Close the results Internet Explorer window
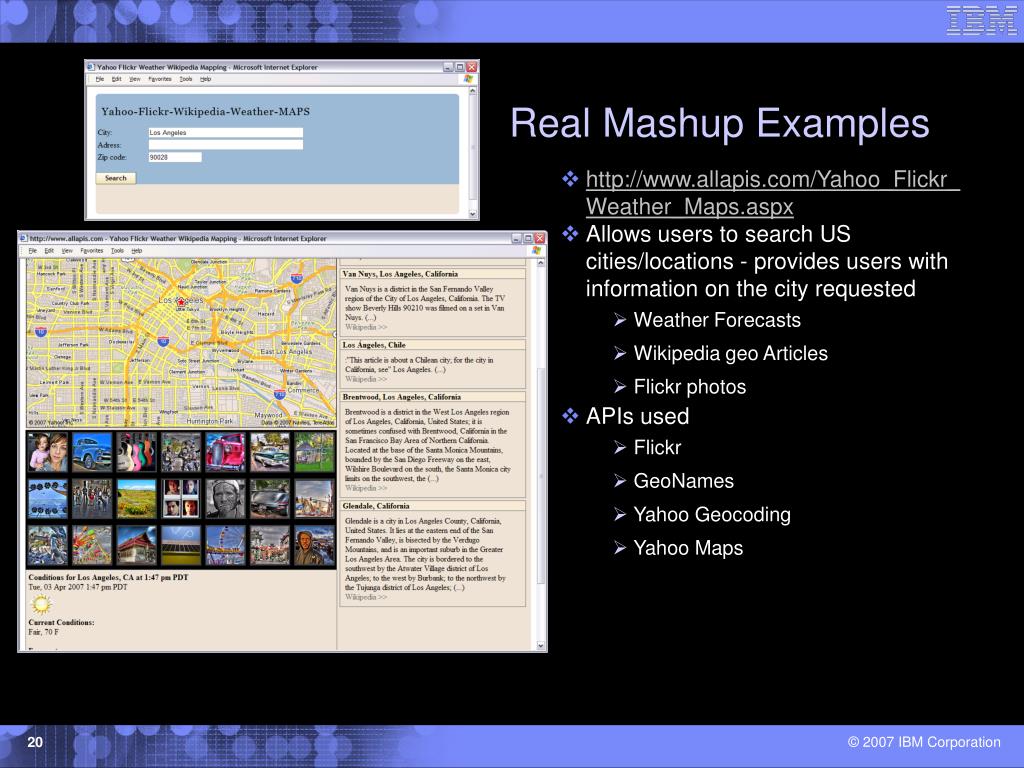 pyautogui.click(x=540, y=238)
